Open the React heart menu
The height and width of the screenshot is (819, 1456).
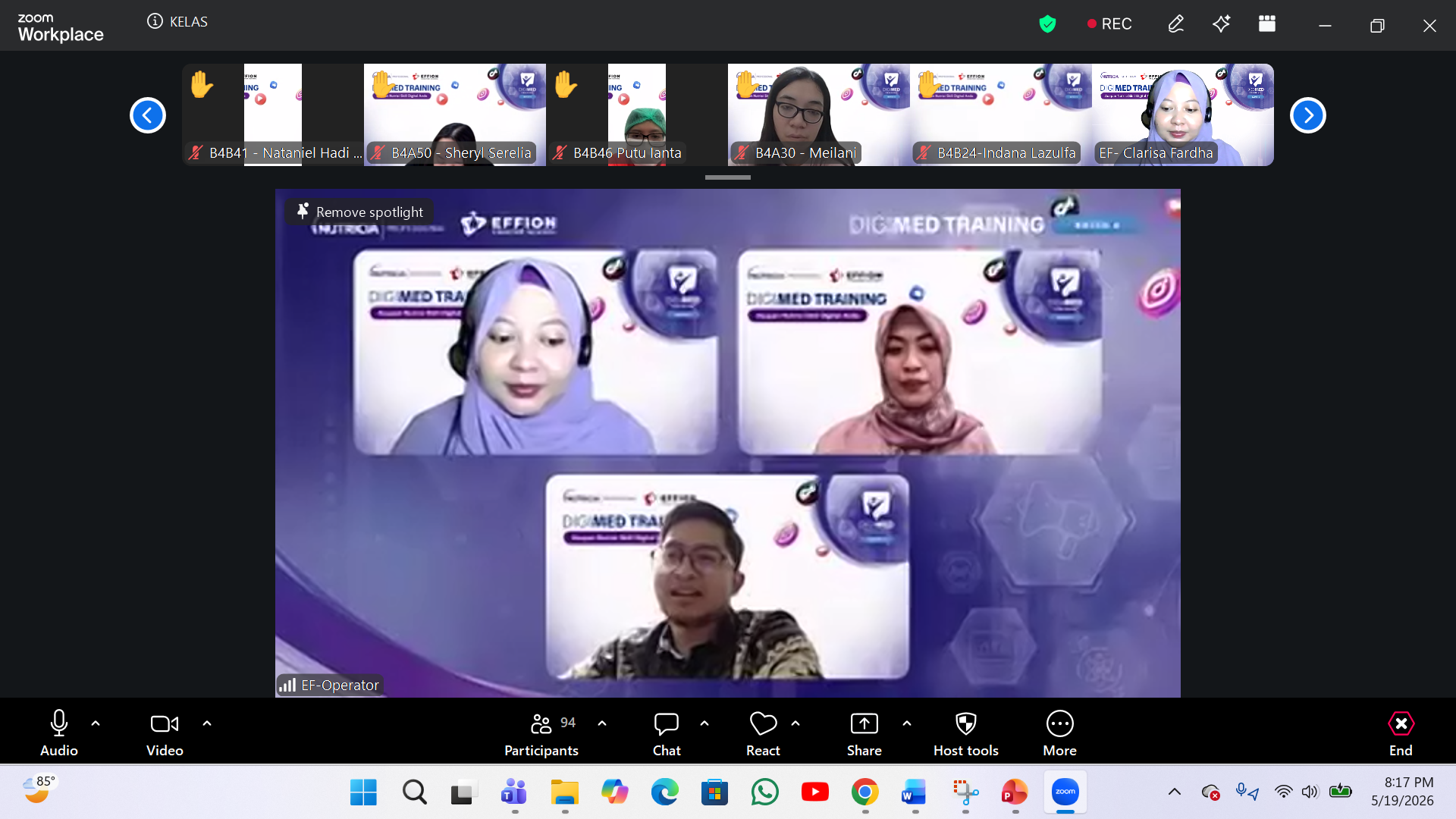[763, 733]
